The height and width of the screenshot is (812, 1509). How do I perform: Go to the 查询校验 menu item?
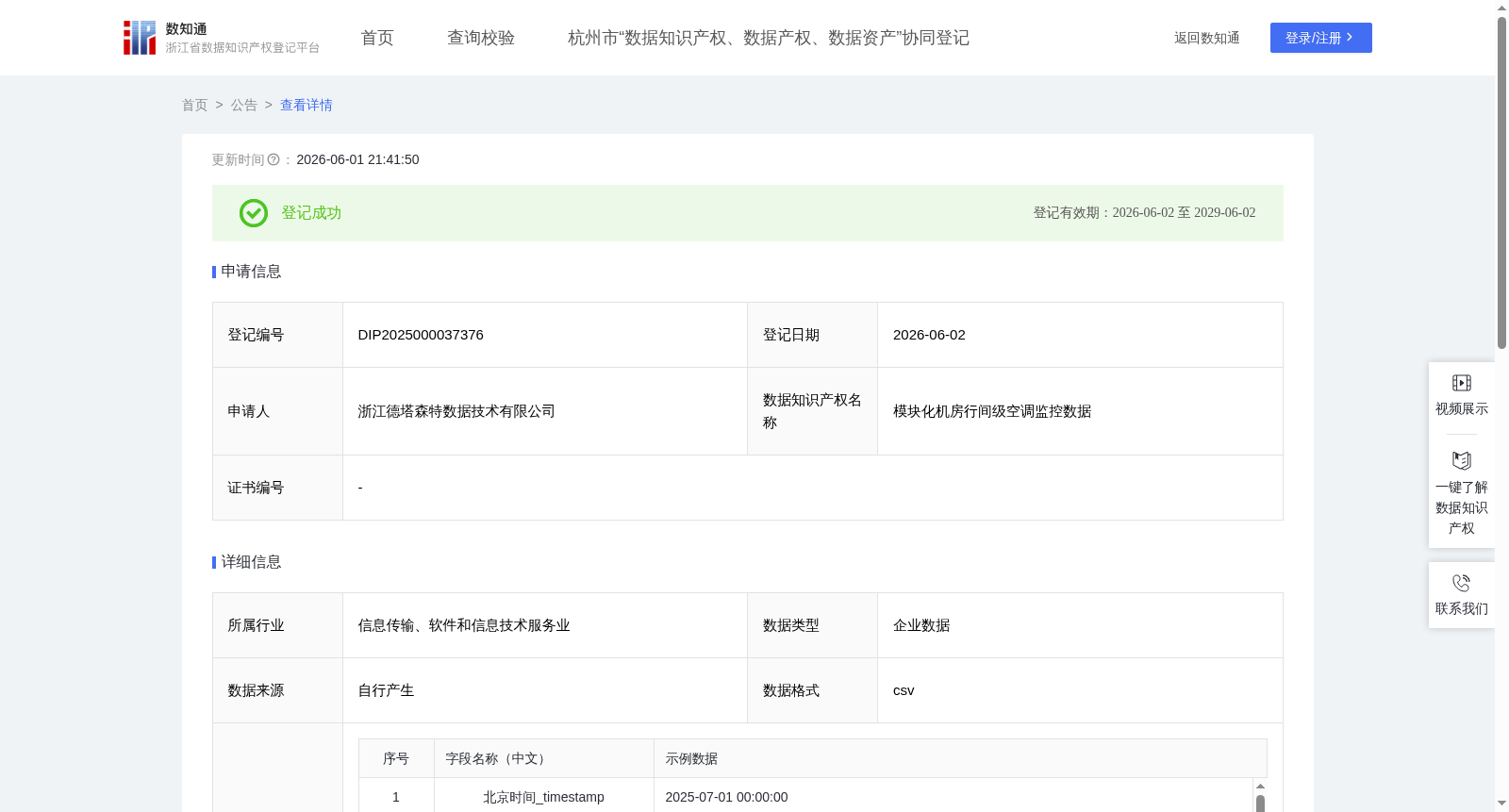pos(481,38)
